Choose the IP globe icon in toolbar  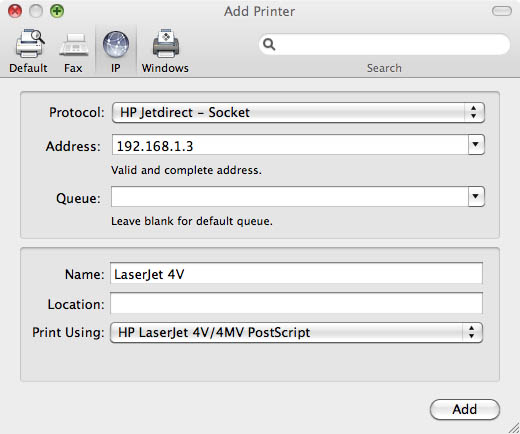pyautogui.click(x=116, y=44)
